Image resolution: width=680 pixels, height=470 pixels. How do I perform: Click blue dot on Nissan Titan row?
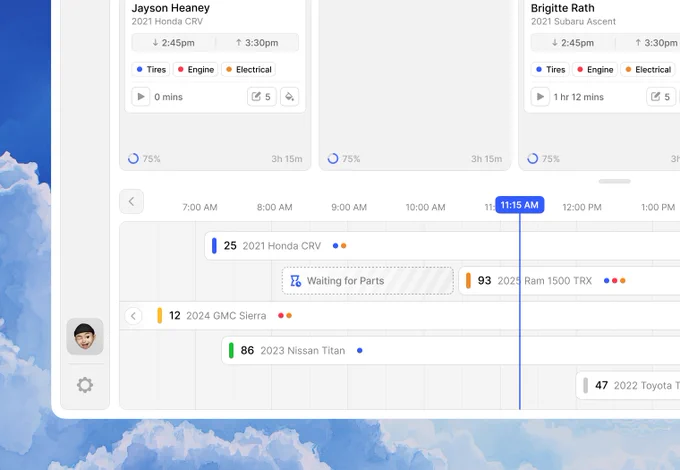pyautogui.click(x=360, y=350)
